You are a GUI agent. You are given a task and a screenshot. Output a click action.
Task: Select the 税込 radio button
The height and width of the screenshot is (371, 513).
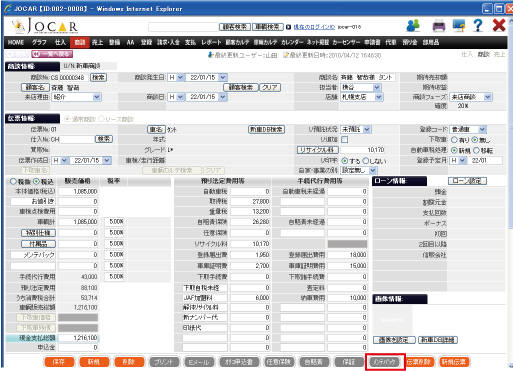tap(36, 182)
